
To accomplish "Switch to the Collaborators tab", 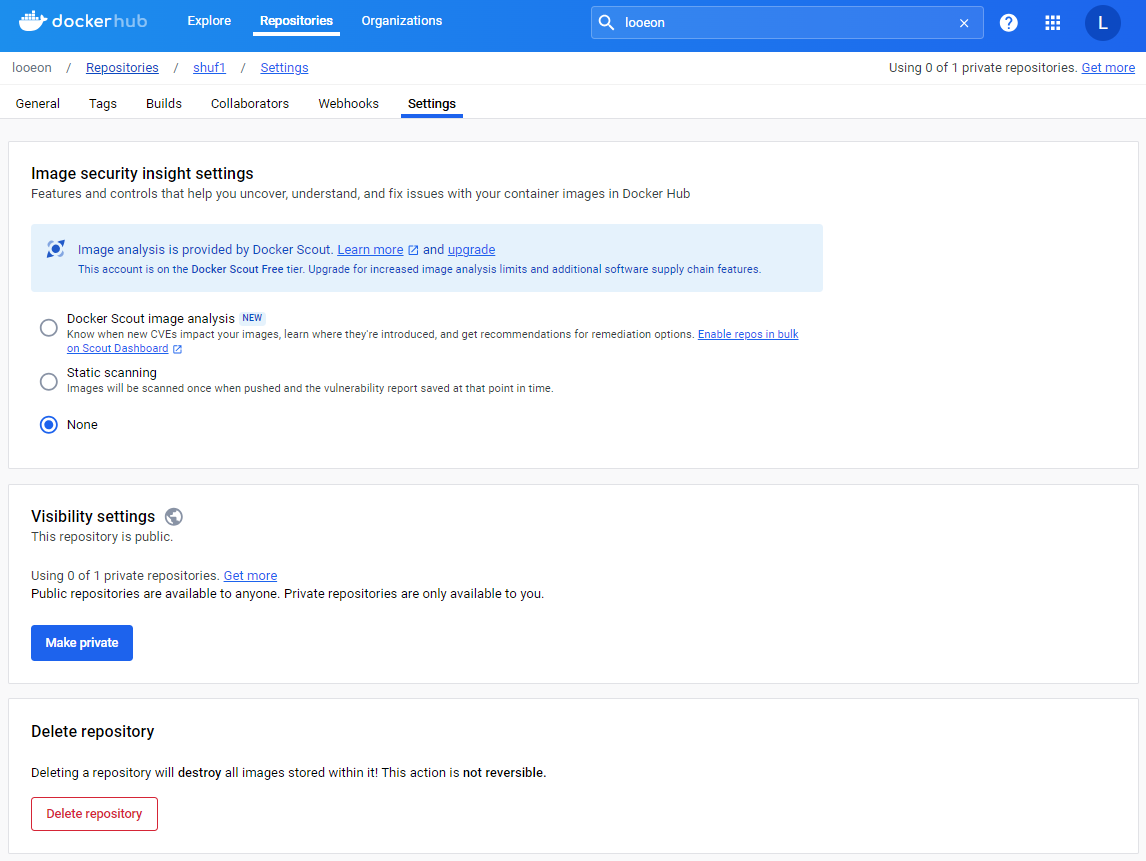I will pos(250,104).
